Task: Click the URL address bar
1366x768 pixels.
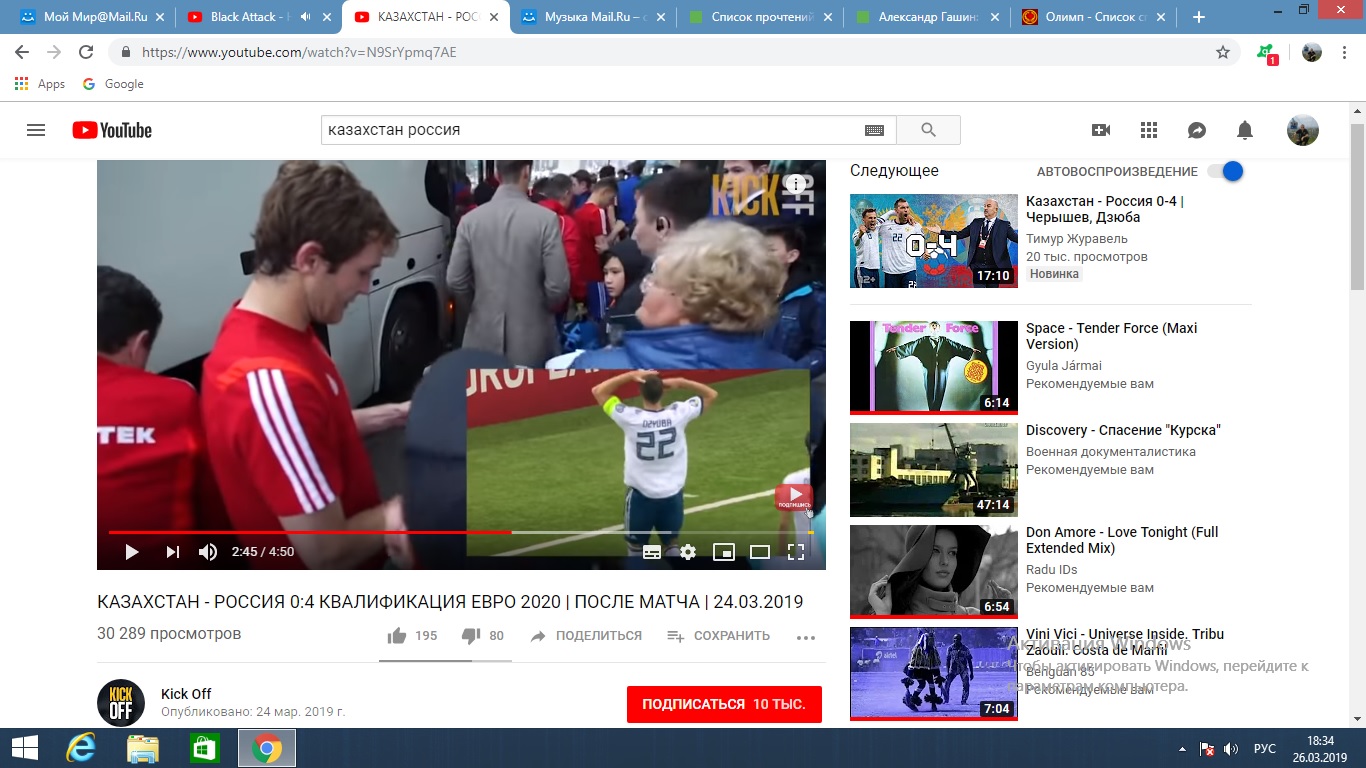Action: click(x=660, y=52)
